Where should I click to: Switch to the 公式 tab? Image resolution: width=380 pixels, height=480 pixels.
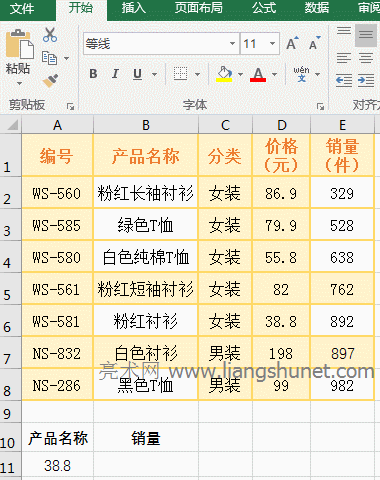tap(264, 8)
